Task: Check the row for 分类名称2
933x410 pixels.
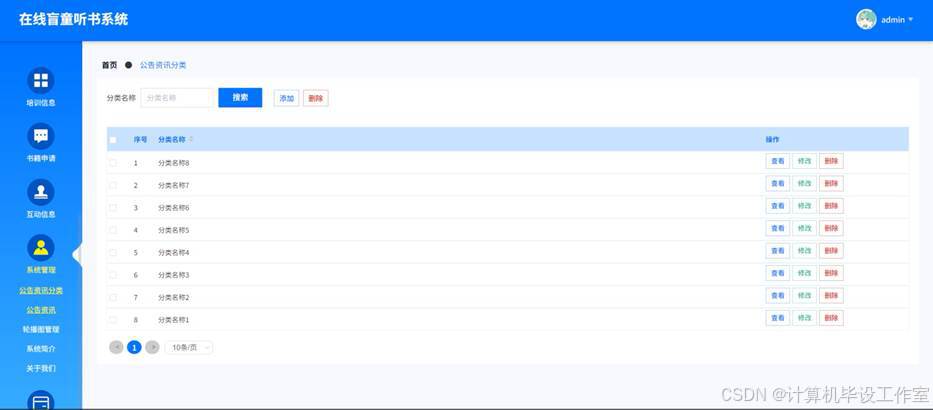Action: point(113,297)
